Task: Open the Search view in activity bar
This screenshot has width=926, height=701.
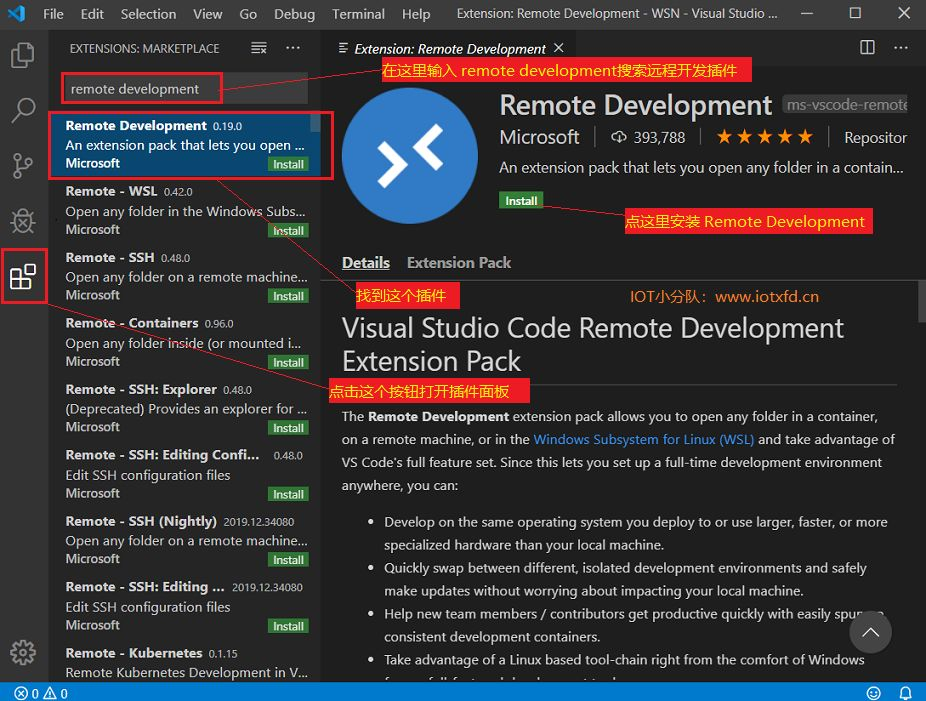Action: click(22, 110)
